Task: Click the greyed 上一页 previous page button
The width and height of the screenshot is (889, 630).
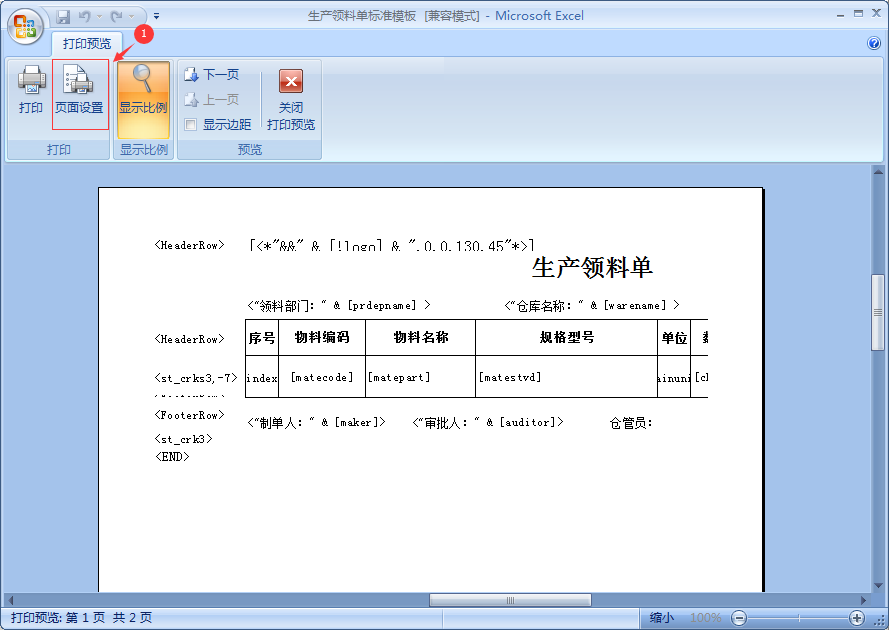Action: click(x=212, y=100)
